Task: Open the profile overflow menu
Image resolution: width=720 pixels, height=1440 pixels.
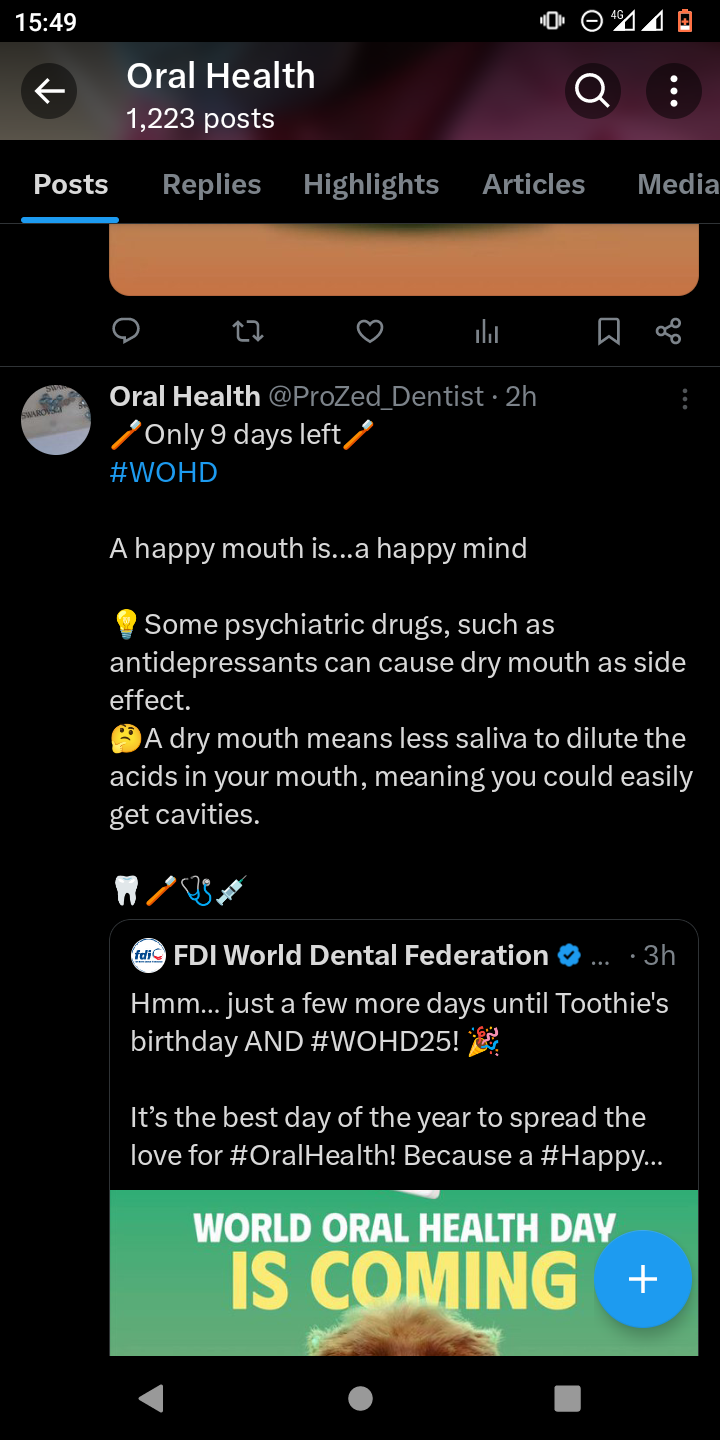Action: coord(674,92)
